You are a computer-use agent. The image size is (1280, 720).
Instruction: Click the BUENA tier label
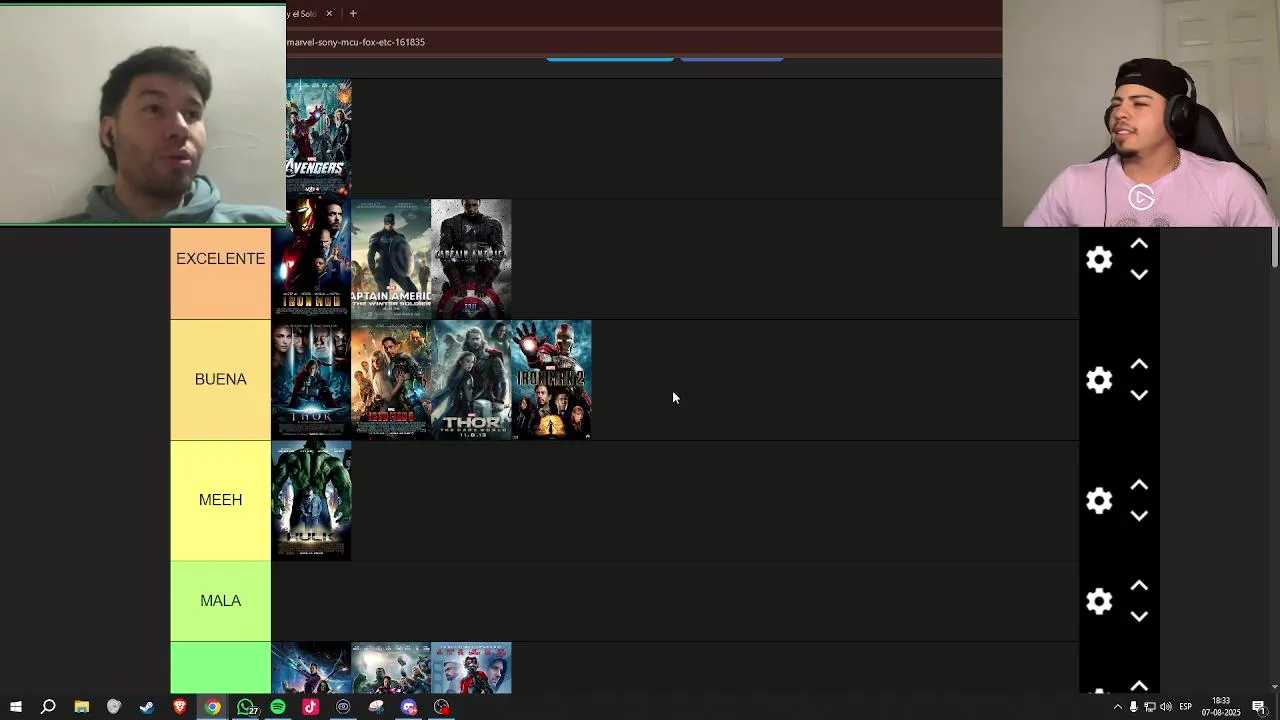click(220, 380)
